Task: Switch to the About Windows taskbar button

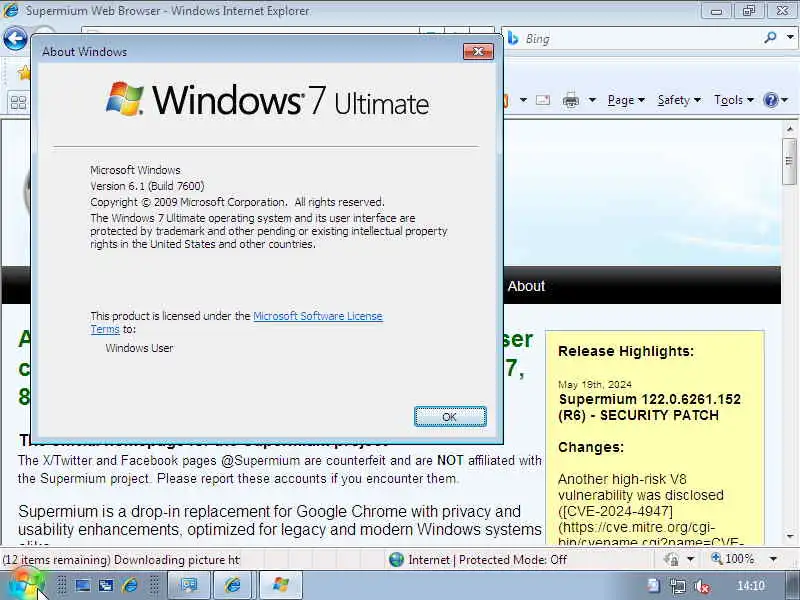Action: tap(281, 585)
